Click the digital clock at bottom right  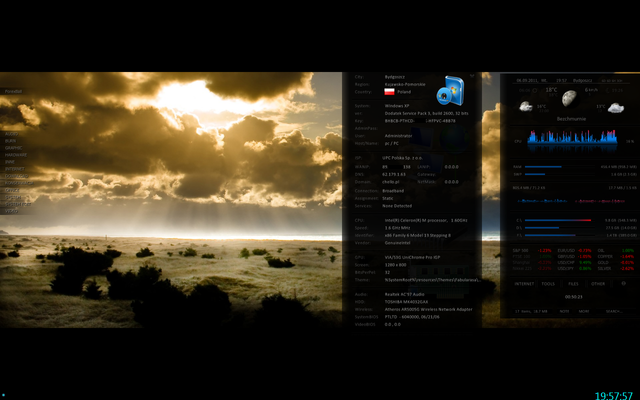click(x=613, y=396)
